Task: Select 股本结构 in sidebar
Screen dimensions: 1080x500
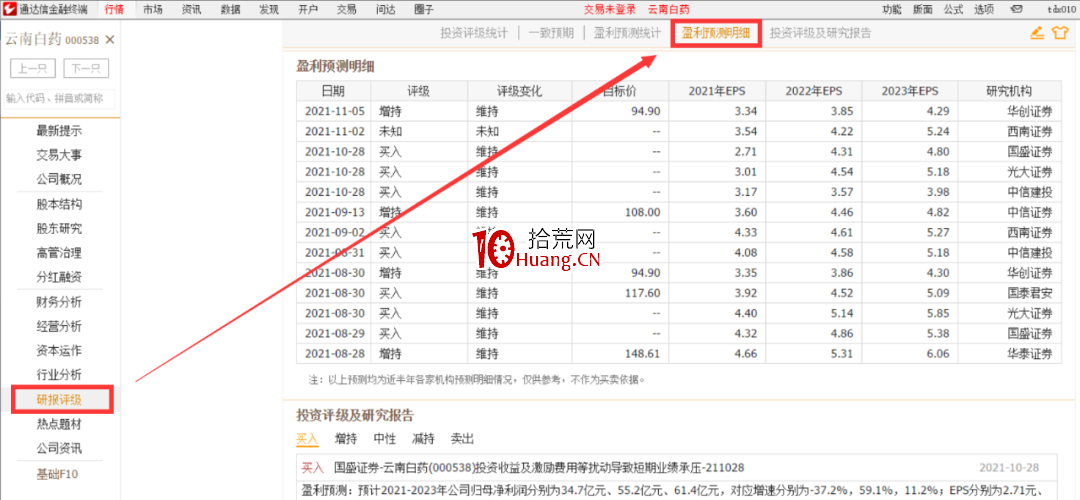Action: (59, 205)
